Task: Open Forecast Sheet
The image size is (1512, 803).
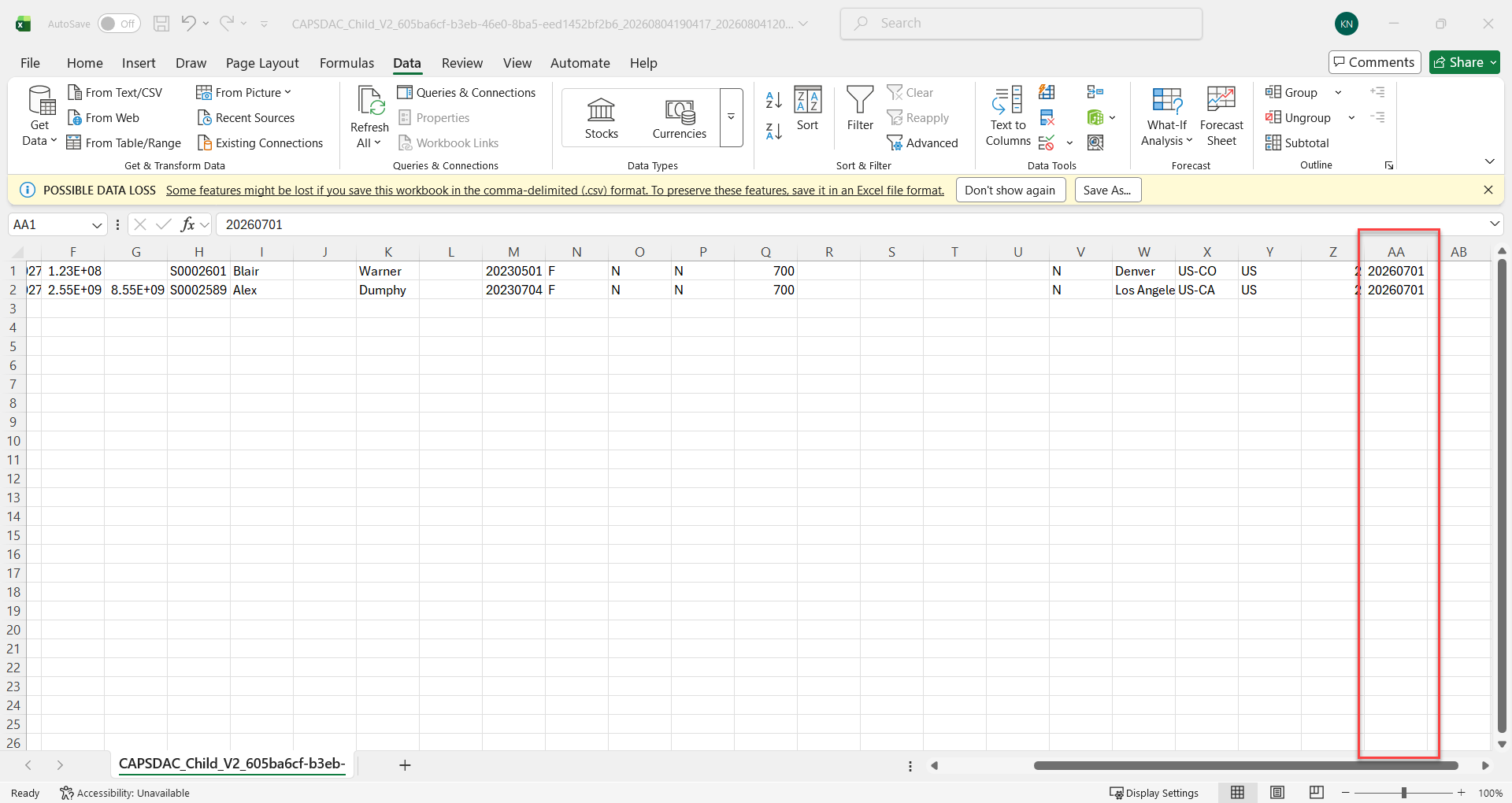Action: point(1221,117)
